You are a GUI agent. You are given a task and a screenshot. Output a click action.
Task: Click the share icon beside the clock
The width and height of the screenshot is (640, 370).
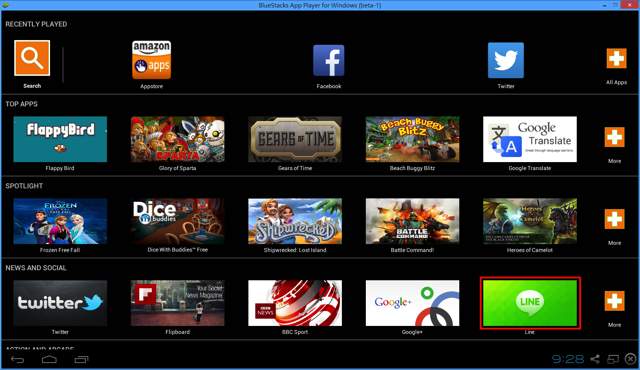pos(595,359)
